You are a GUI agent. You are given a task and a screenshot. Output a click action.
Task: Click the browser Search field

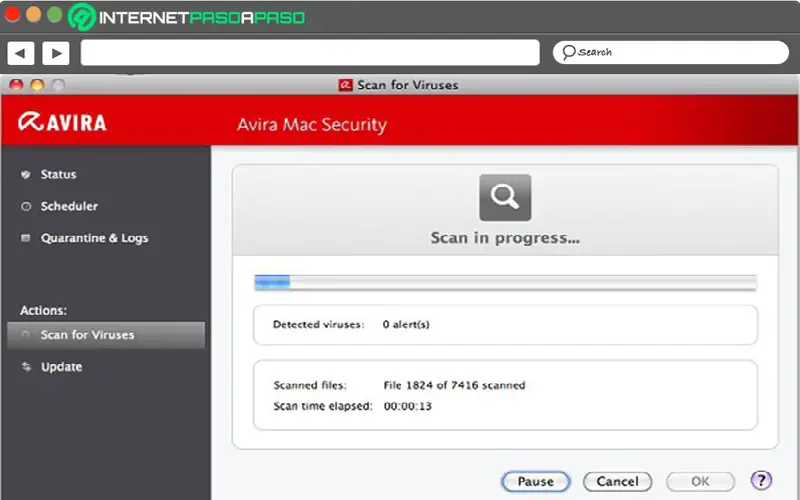coord(670,52)
